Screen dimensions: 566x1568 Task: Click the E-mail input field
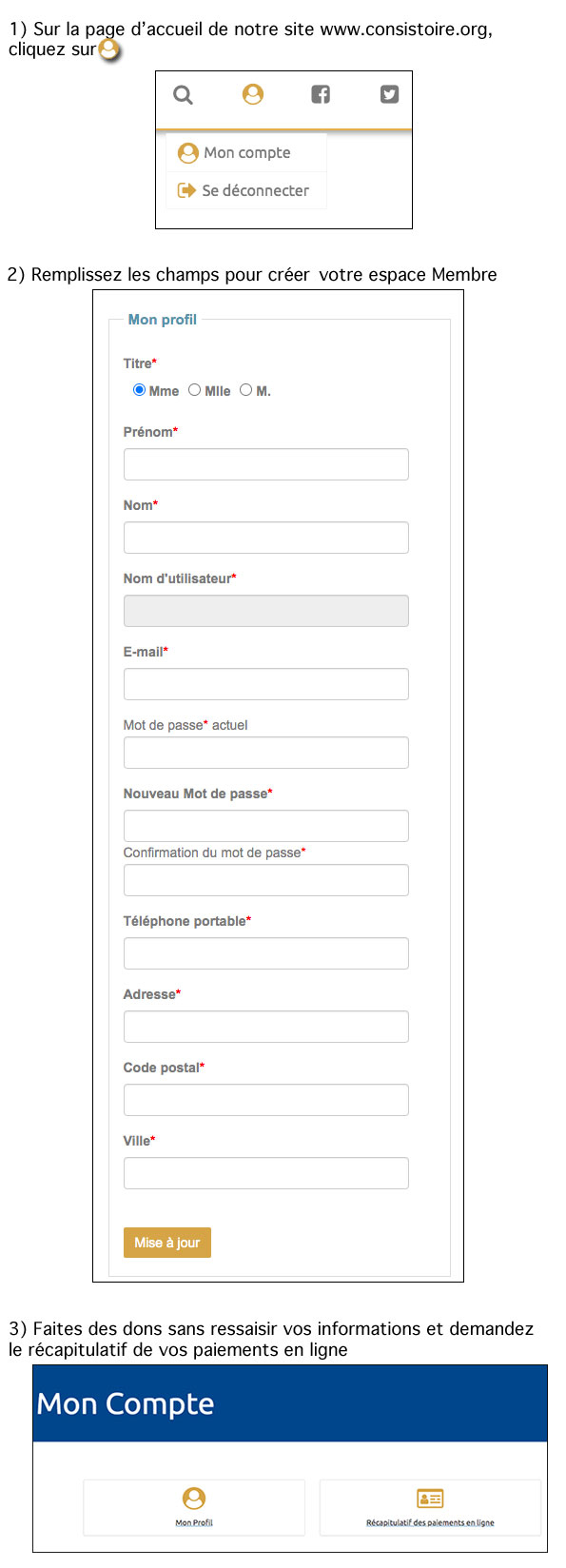coord(266,684)
